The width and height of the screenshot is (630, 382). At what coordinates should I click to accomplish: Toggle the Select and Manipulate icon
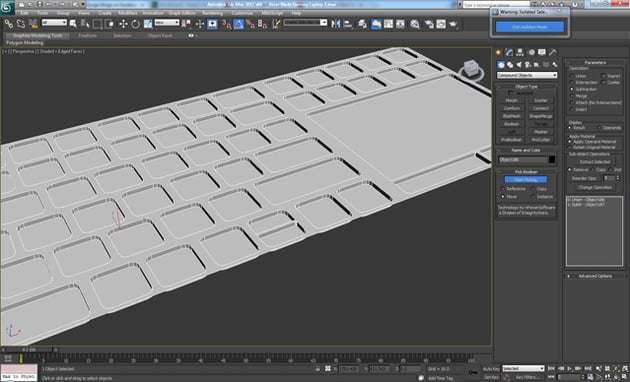tap(200, 24)
